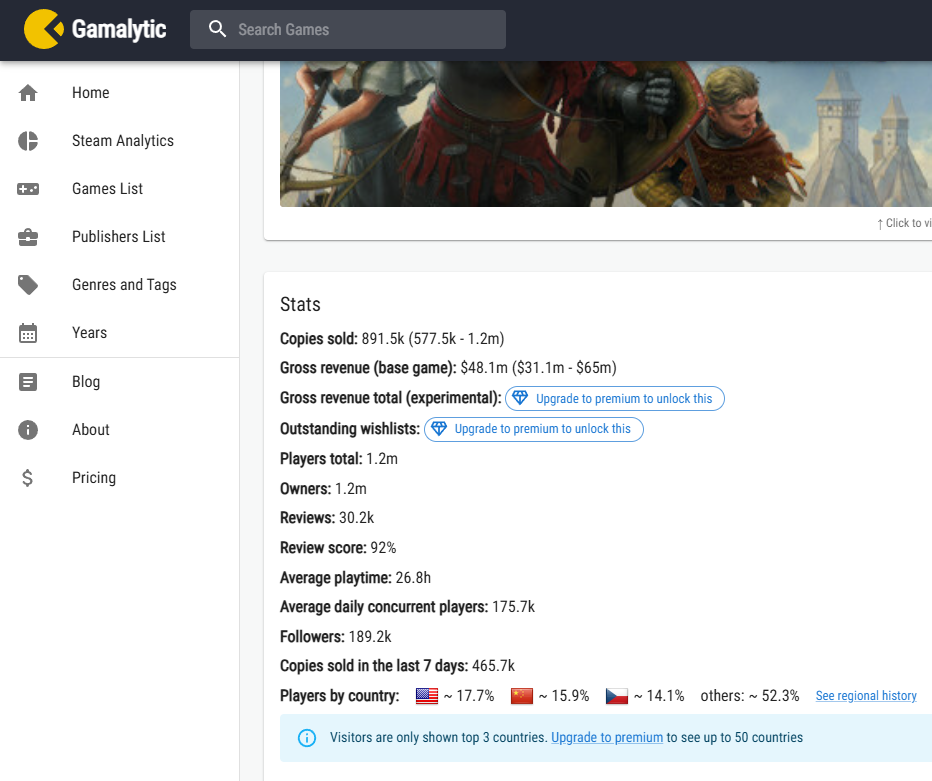Click the Copies sold value 891.5k

383,339
